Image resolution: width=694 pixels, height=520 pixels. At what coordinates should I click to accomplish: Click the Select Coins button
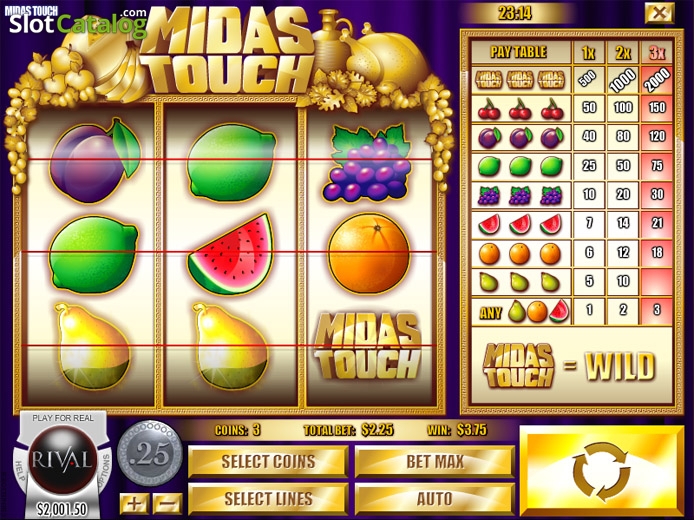(268, 462)
